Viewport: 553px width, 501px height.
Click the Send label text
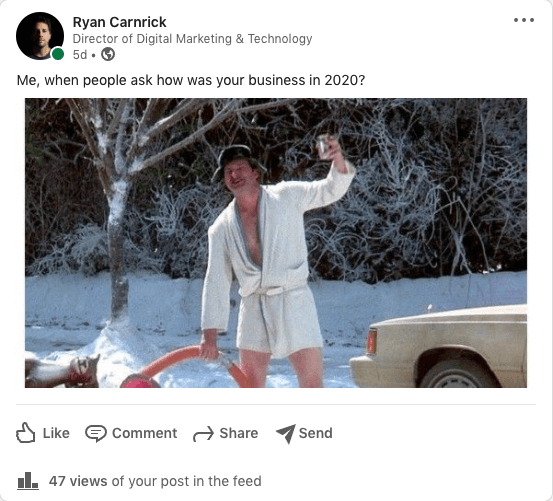pyautogui.click(x=316, y=433)
